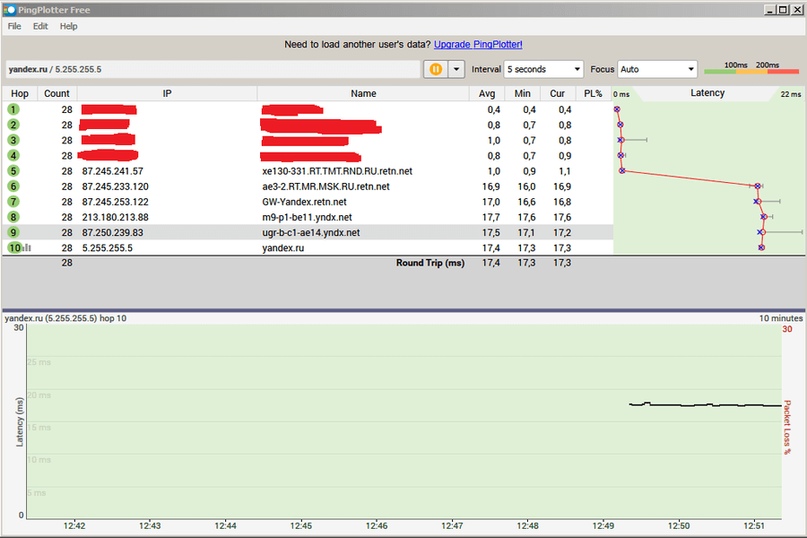Select the hop 5 green circle icon
The image size is (807, 538).
(14, 171)
